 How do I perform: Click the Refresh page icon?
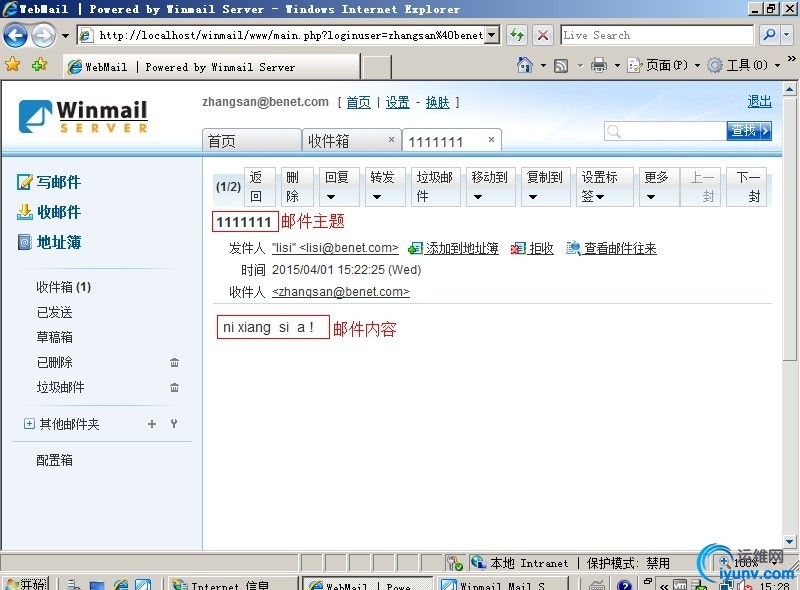[517, 35]
